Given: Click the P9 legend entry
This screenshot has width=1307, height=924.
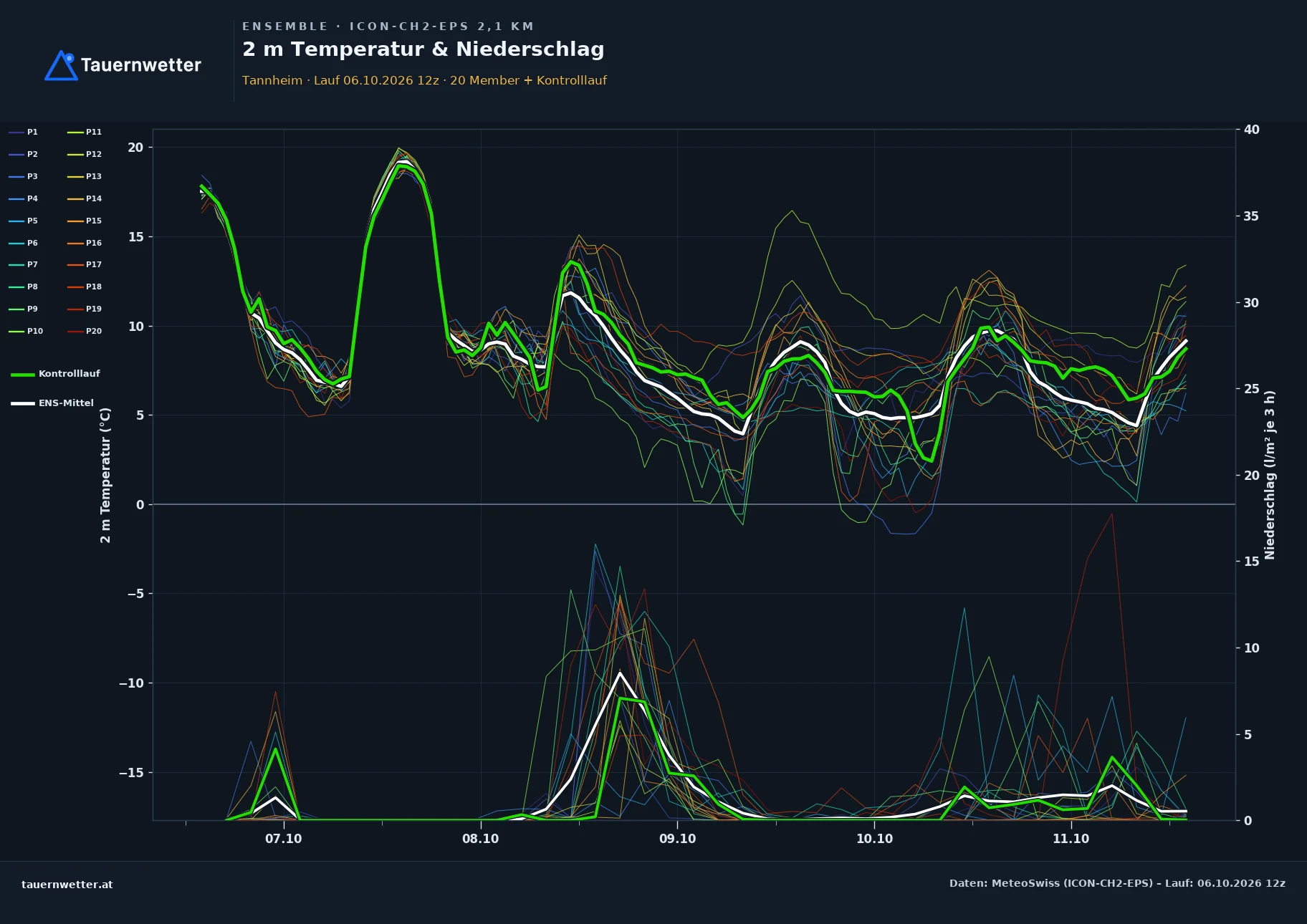Looking at the screenshot, I should click(x=23, y=309).
